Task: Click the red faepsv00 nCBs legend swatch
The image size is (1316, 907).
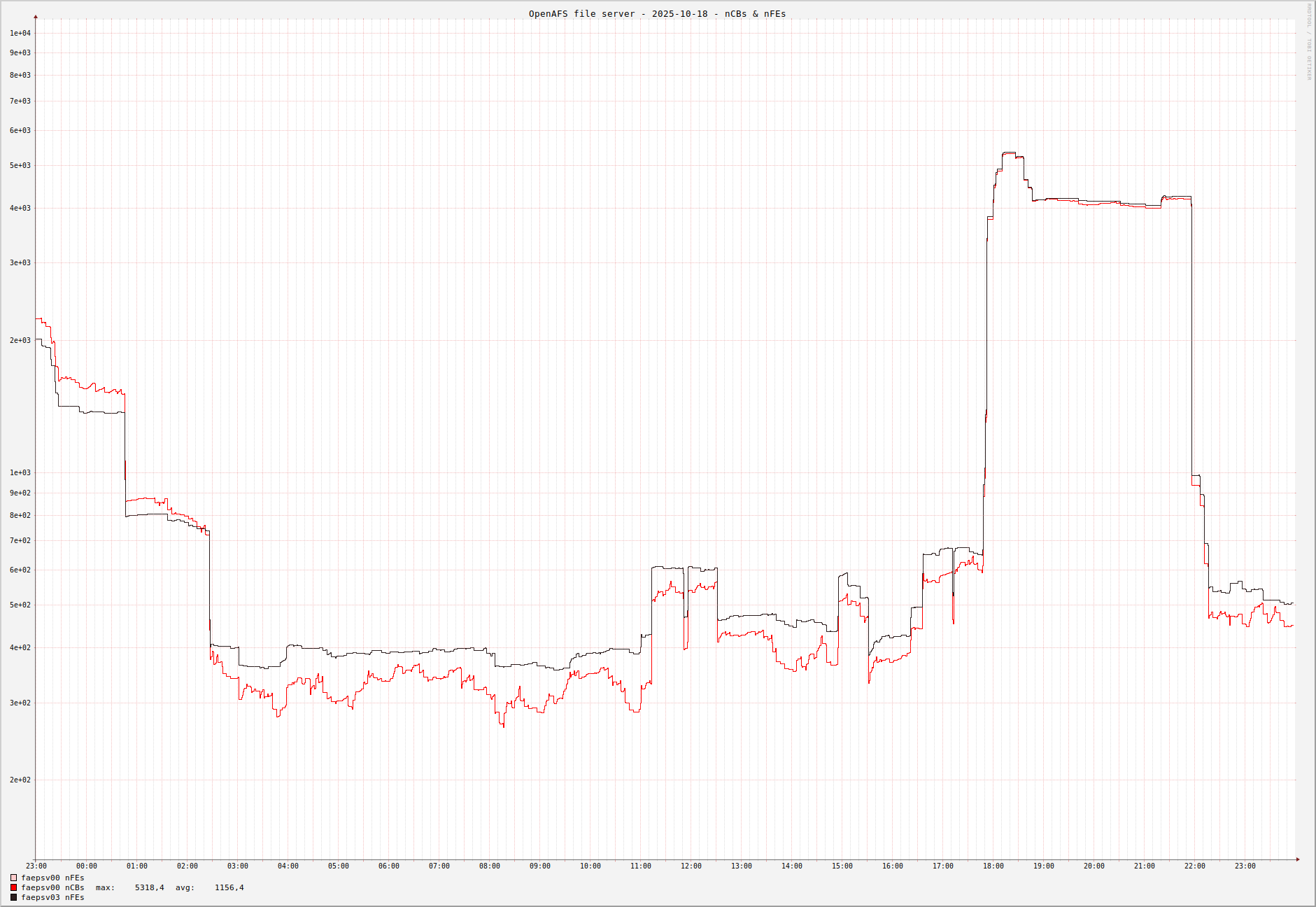Action: pyautogui.click(x=13, y=887)
